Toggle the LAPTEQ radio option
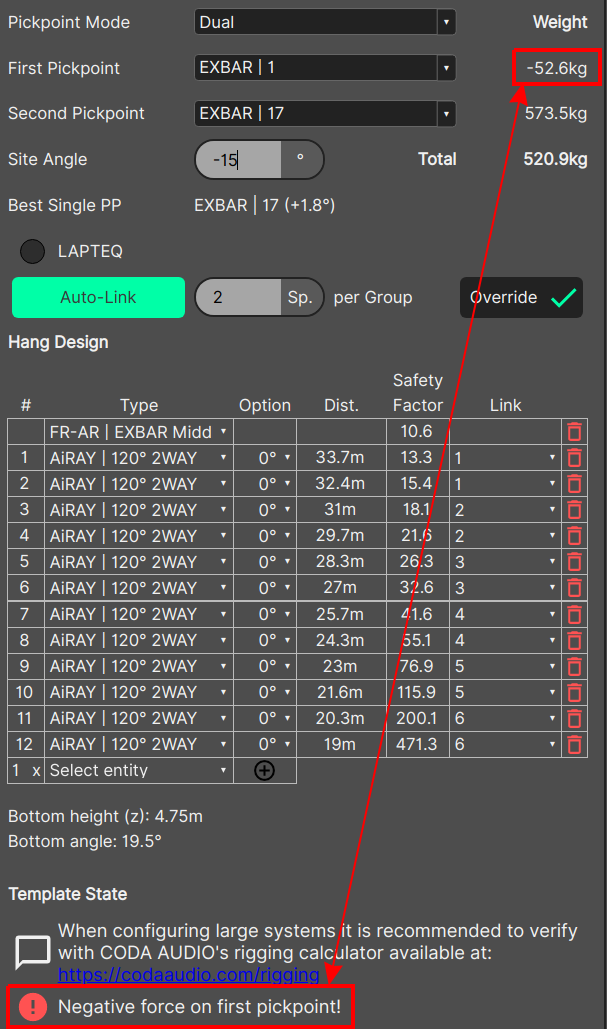 coord(33,251)
